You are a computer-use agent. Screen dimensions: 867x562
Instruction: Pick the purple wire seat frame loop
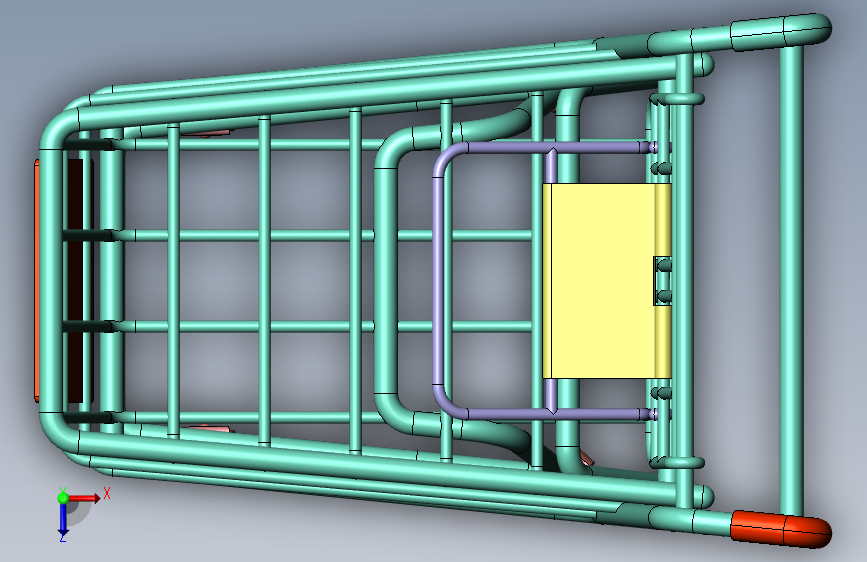click(x=436, y=281)
